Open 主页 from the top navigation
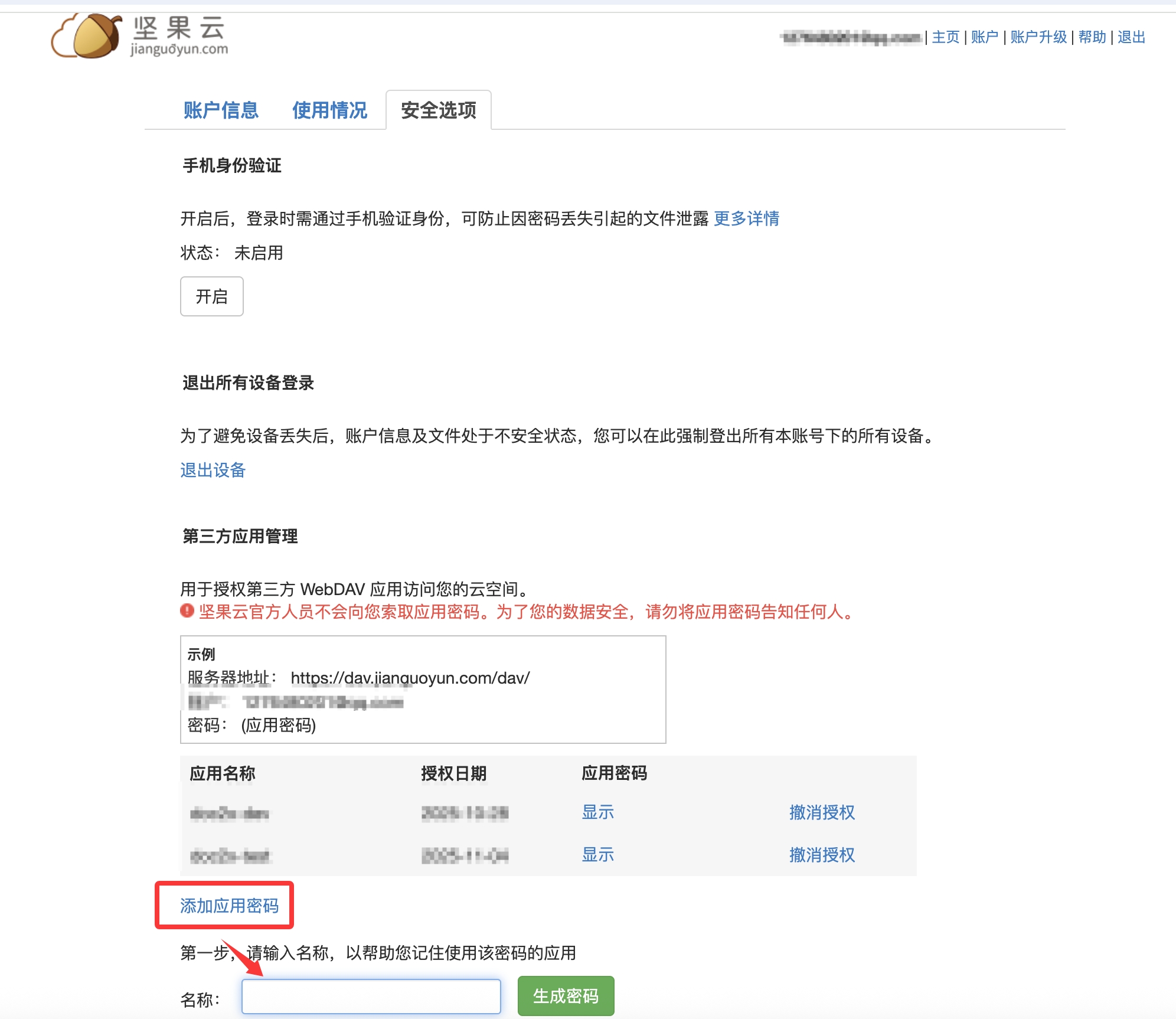Image resolution: width=1176 pixels, height=1019 pixels. click(945, 37)
